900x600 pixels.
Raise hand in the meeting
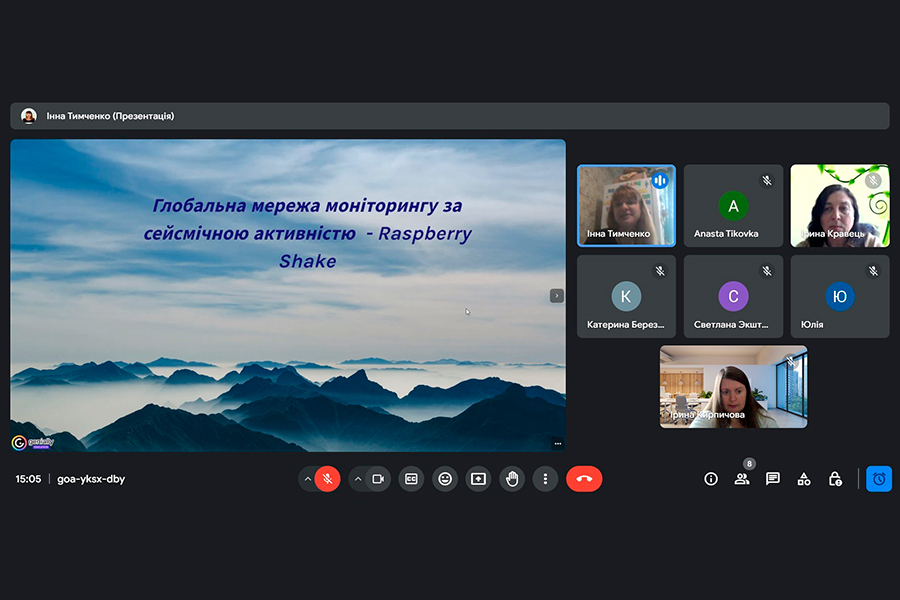[x=512, y=479]
